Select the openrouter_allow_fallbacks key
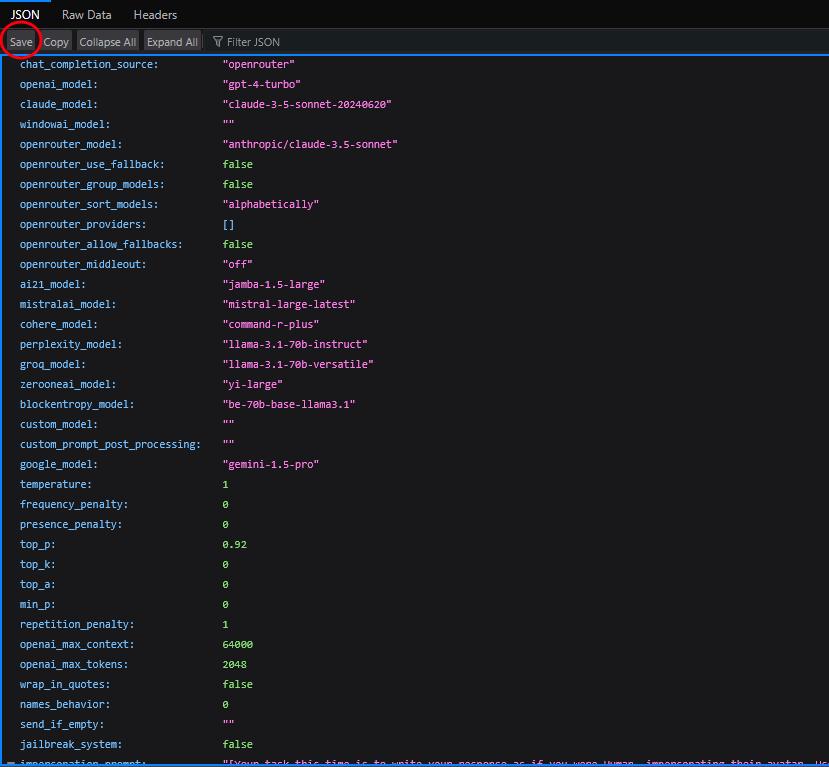The image size is (829, 767). click(101, 245)
